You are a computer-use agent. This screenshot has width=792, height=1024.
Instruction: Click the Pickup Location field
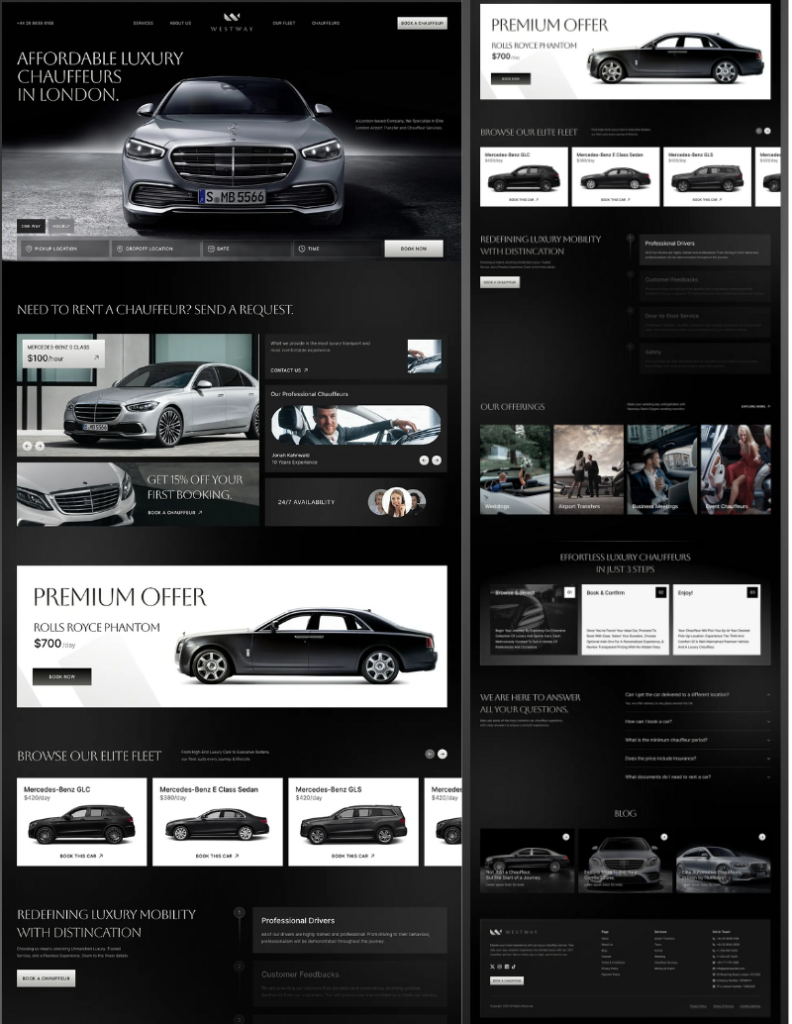[x=64, y=249]
